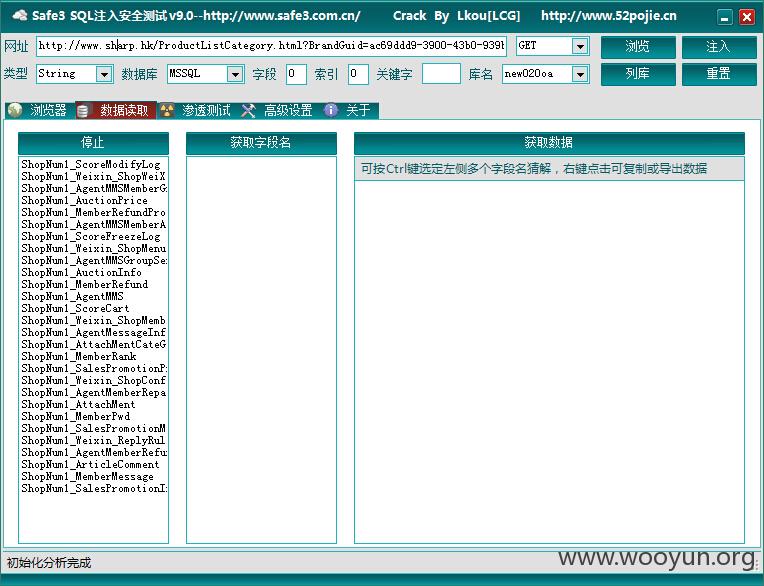The image size is (764, 586).
Task: Click the radiation icon for 渗透测试
Action: (x=167, y=111)
